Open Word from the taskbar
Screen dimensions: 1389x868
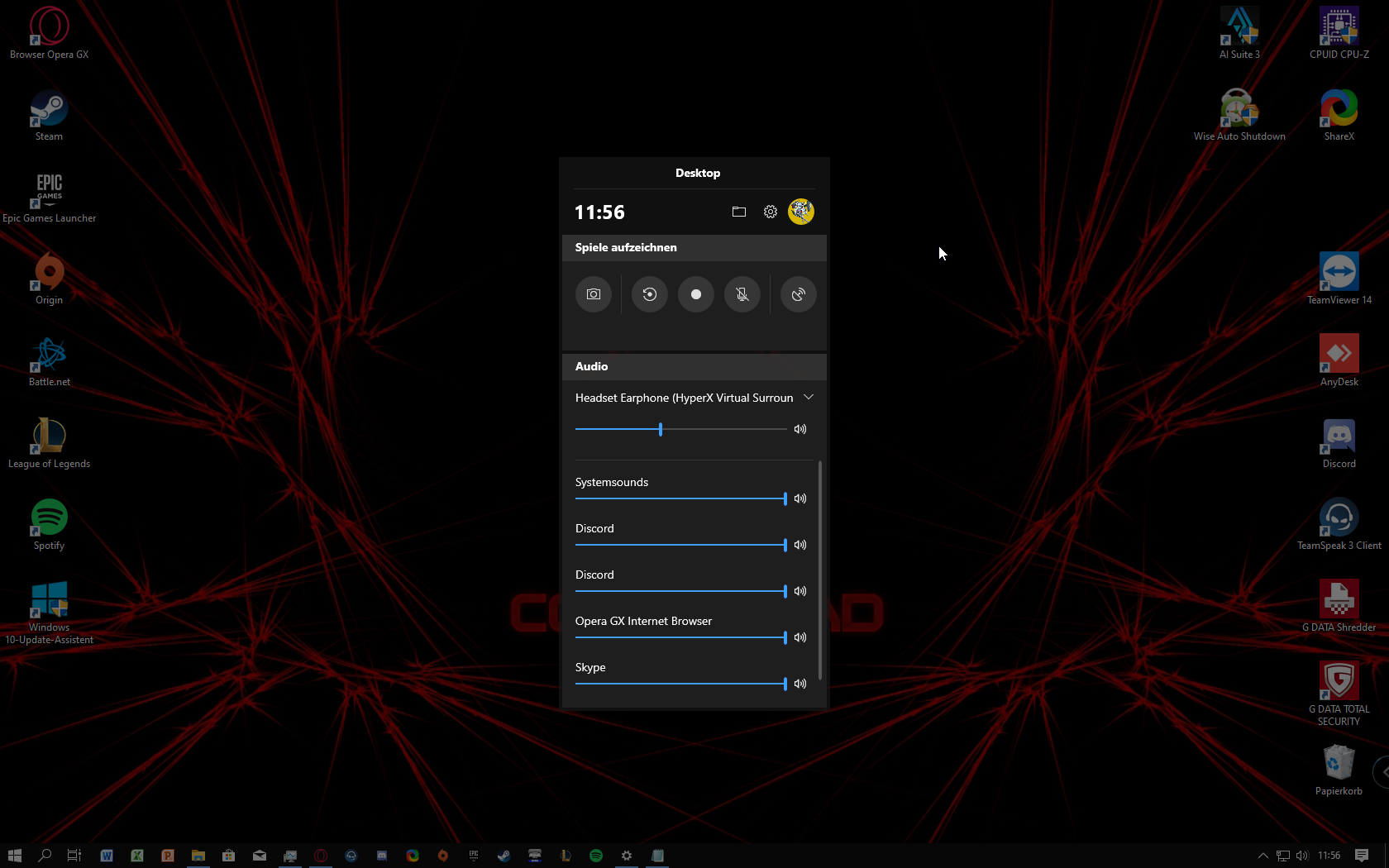[107, 856]
